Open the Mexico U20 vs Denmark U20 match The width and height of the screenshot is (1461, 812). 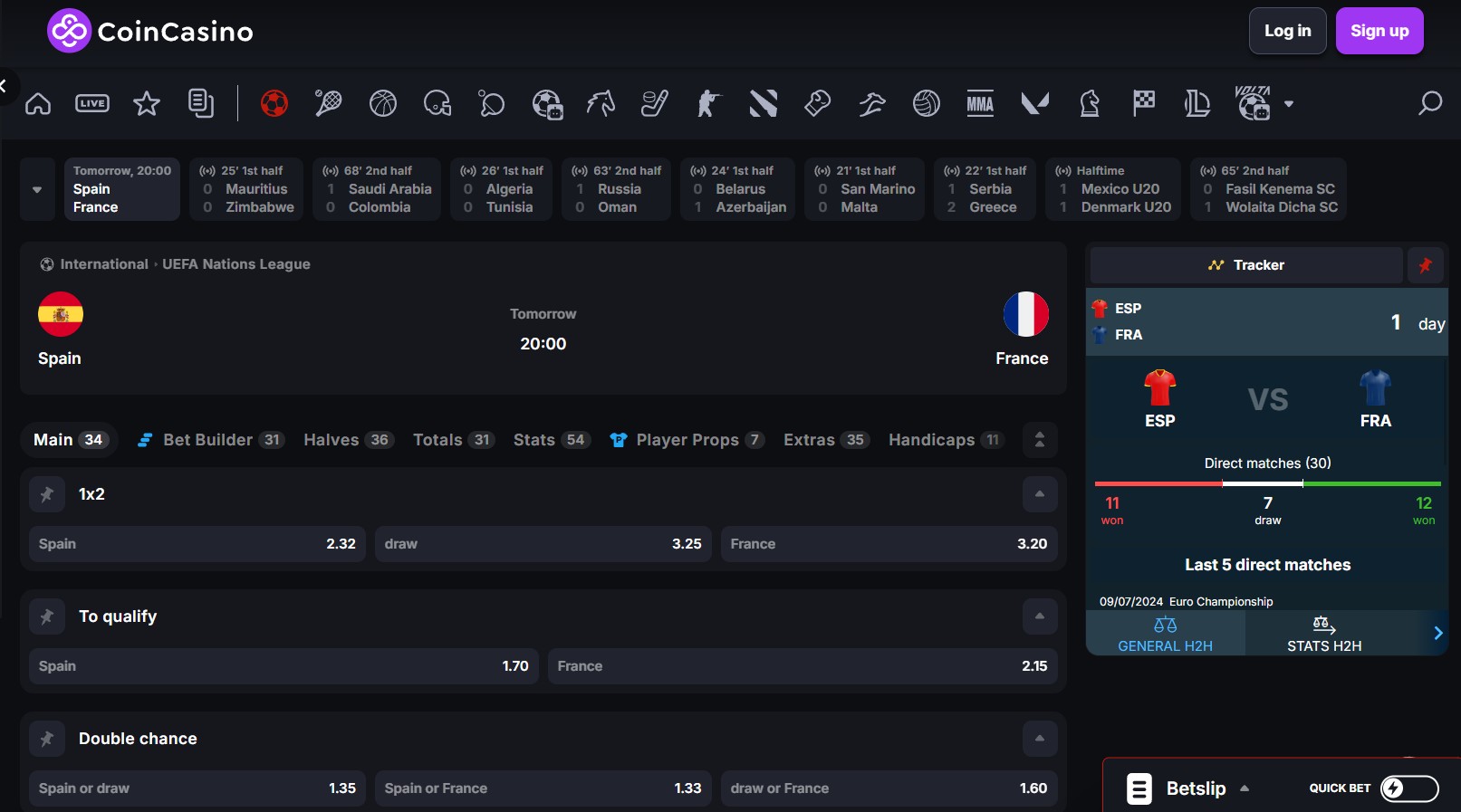tap(1113, 189)
